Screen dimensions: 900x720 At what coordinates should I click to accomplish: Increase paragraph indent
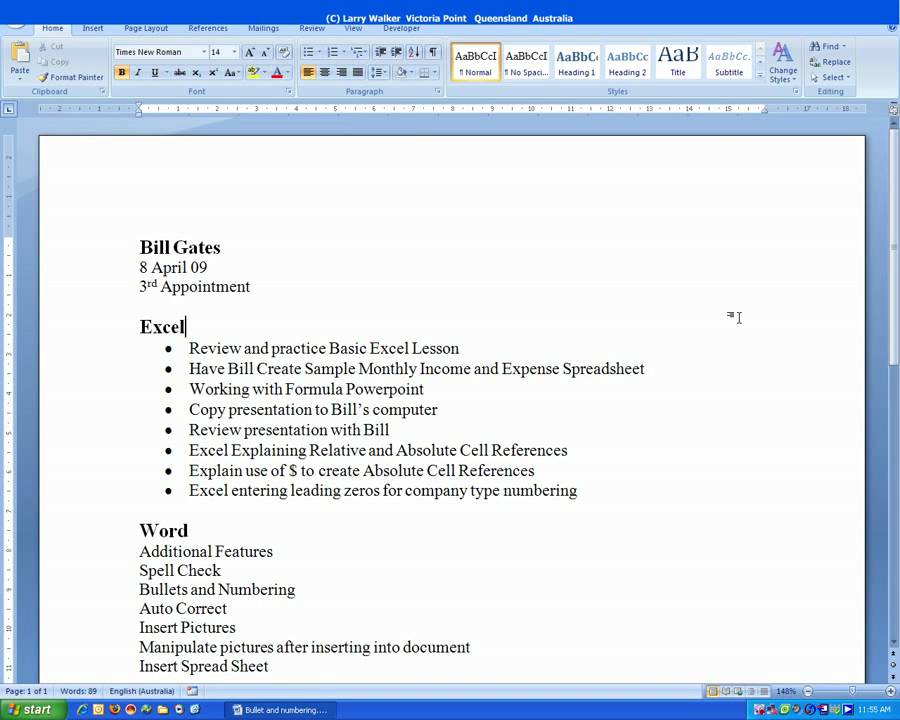397,52
